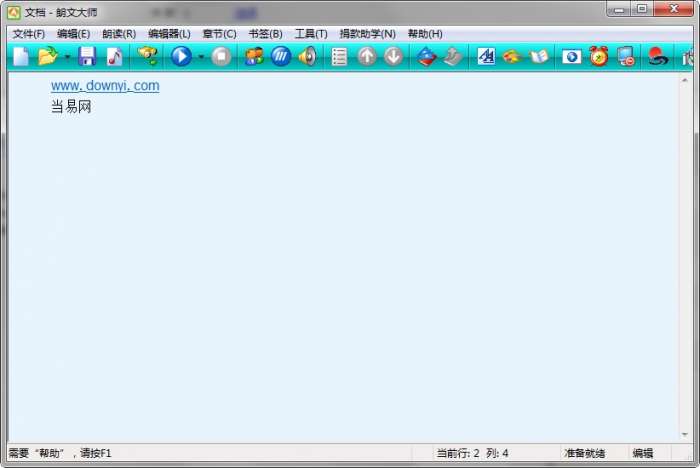
Task: Click the 当前行: 2 列: 4 status entry
Action: [x=472, y=453]
